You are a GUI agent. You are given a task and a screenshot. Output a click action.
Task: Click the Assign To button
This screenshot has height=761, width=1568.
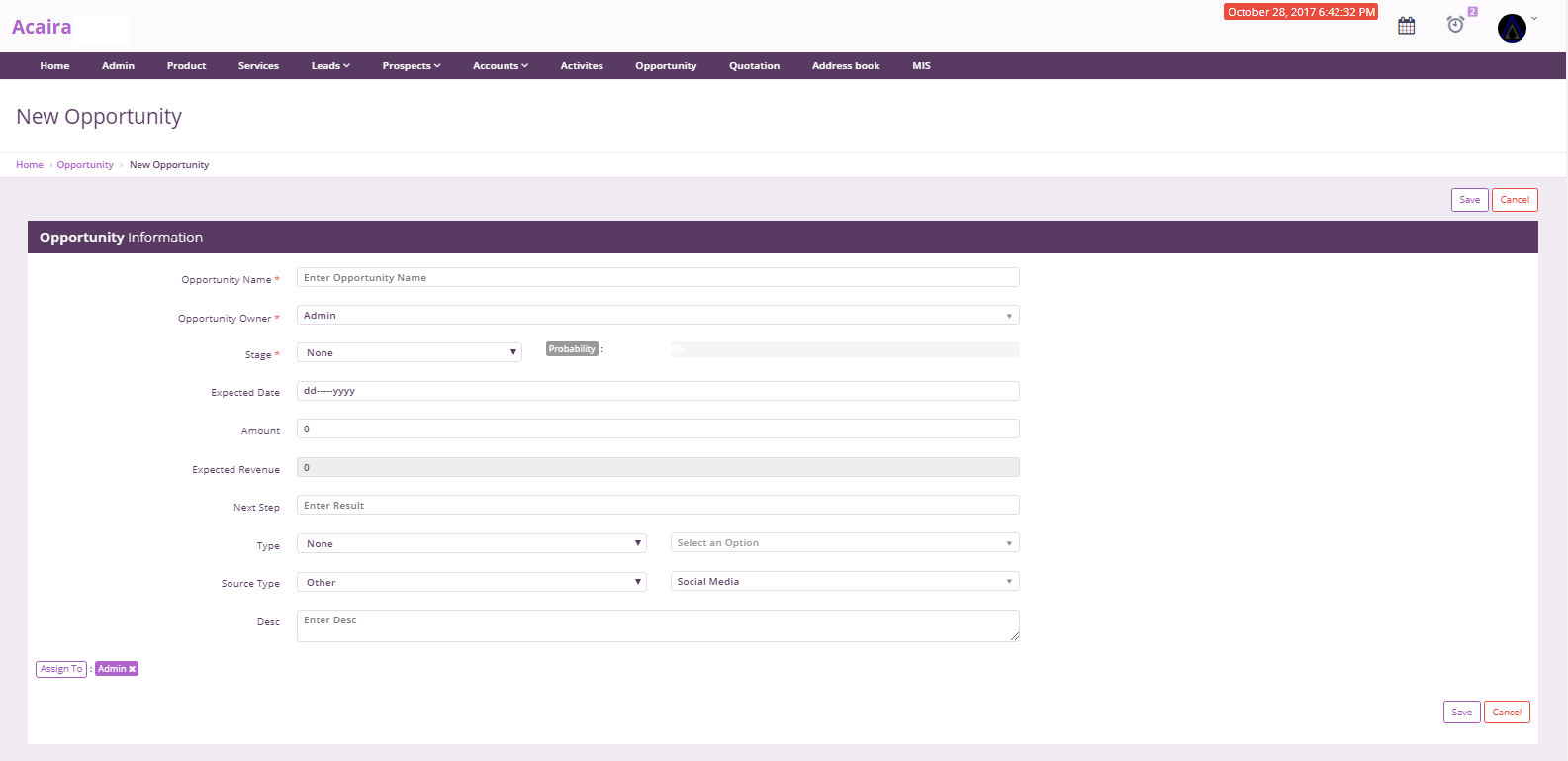[61, 670]
